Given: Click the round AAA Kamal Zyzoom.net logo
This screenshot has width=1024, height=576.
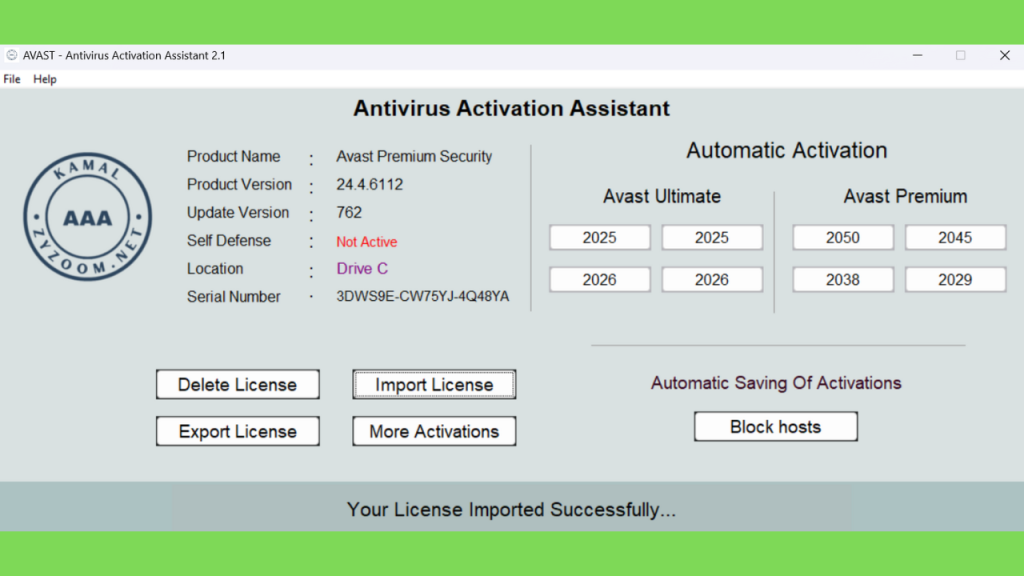Looking at the screenshot, I should (x=88, y=217).
